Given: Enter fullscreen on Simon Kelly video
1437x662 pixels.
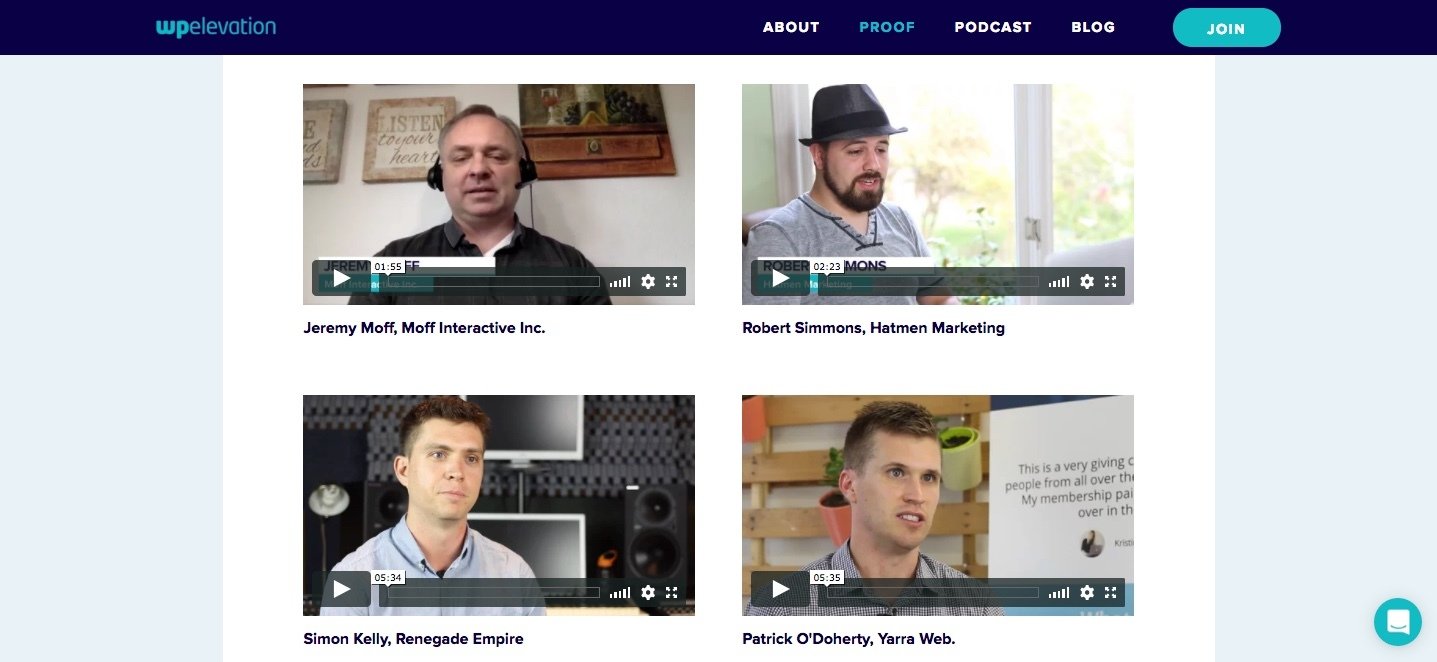Looking at the screenshot, I should click(x=672, y=593).
